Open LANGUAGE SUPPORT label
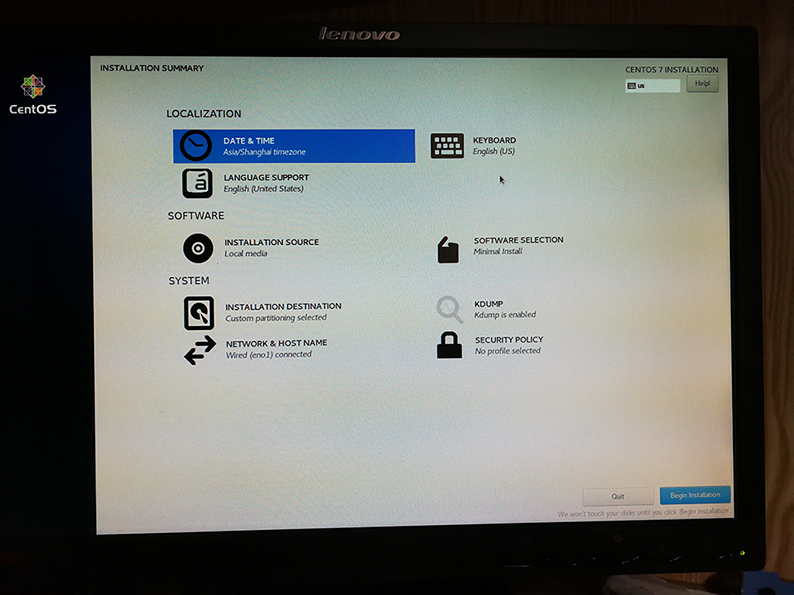 266,178
